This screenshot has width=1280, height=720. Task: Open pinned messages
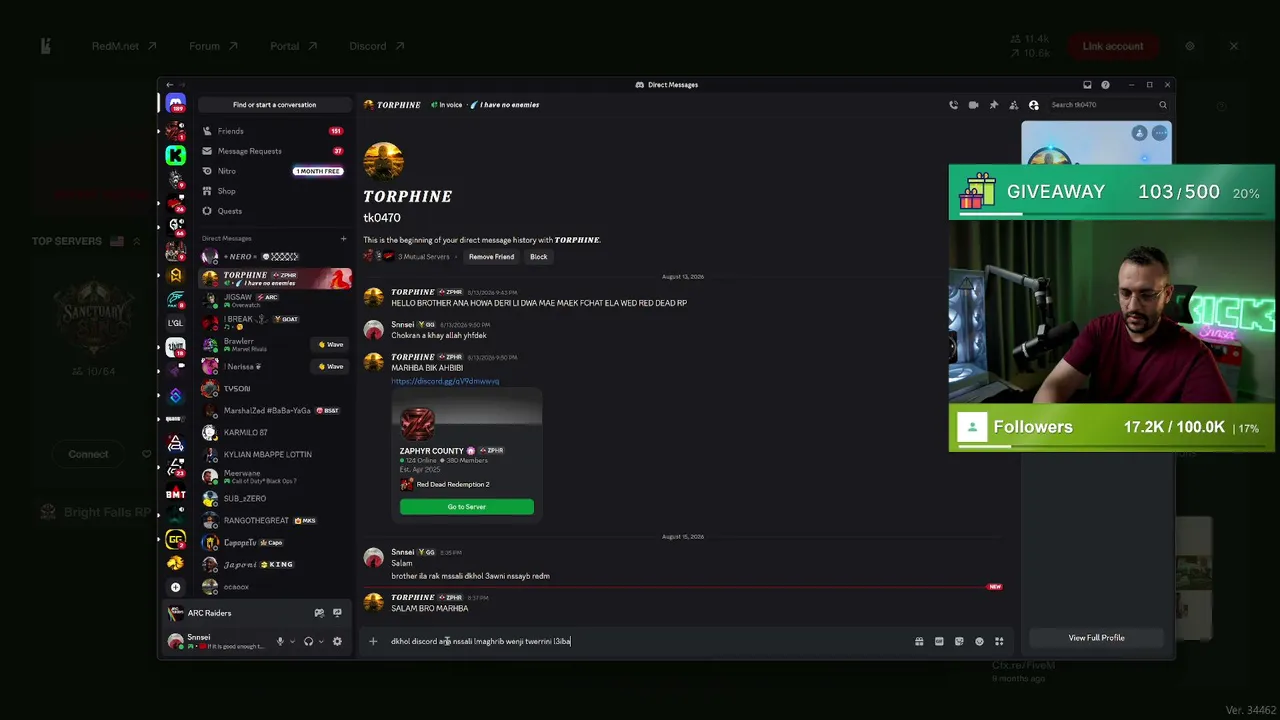coord(993,105)
